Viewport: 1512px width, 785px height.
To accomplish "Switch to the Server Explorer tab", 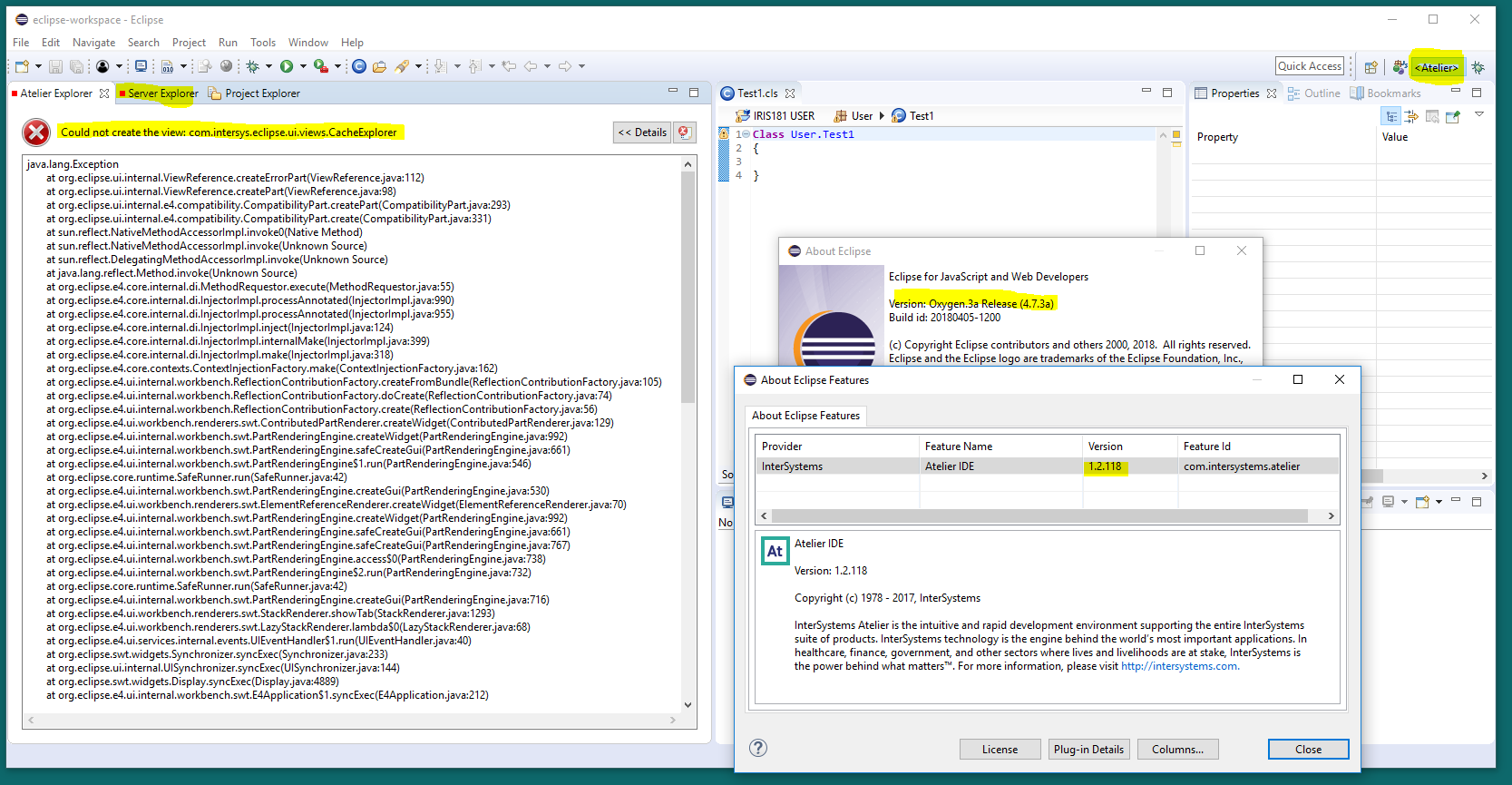I will click(x=158, y=93).
